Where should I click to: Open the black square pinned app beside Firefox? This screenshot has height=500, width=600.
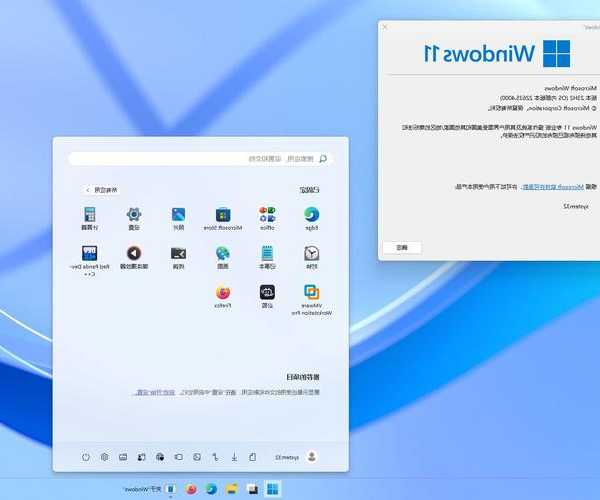pos(267,296)
